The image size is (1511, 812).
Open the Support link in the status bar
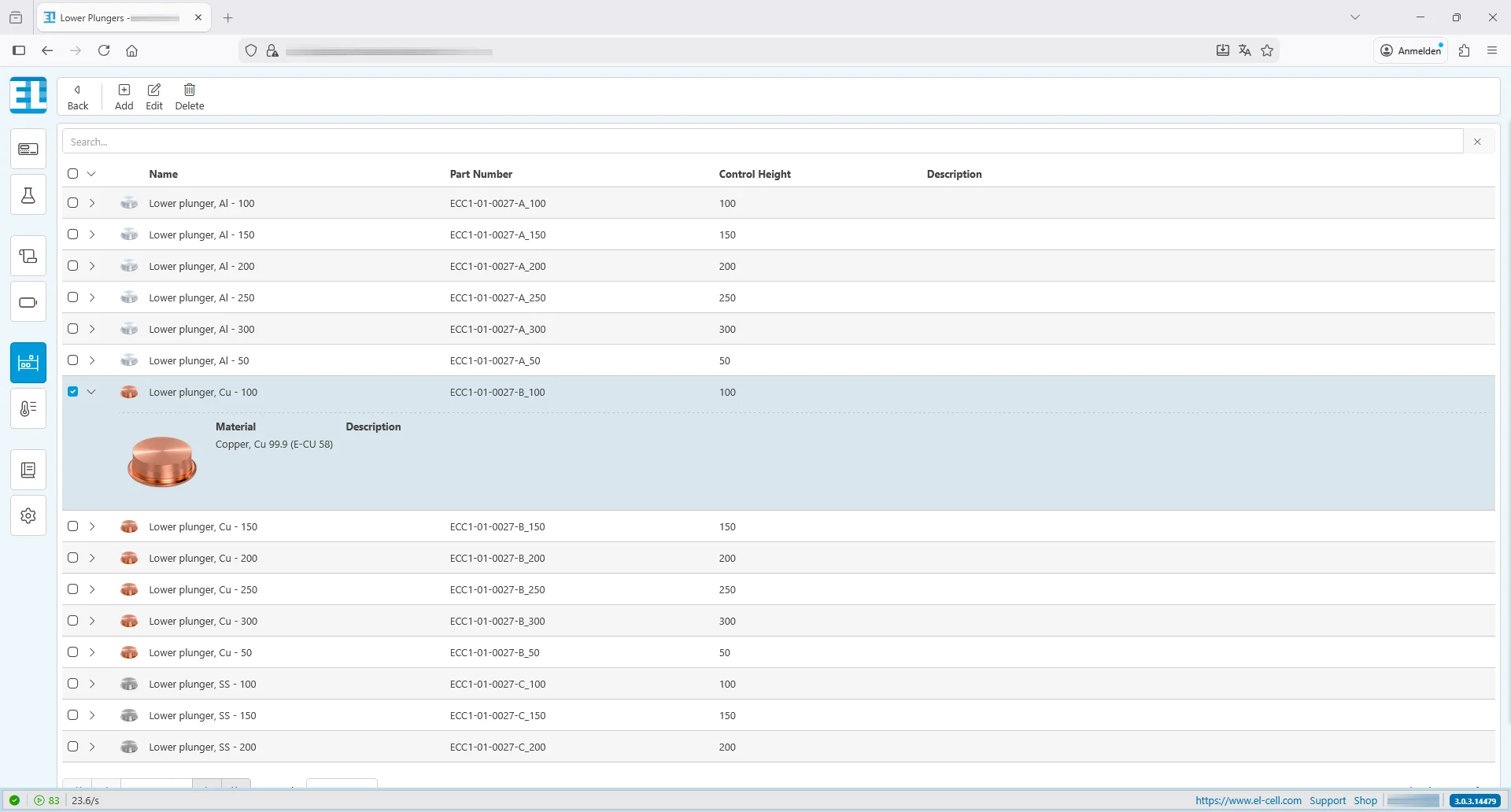click(x=1327, y=800)
